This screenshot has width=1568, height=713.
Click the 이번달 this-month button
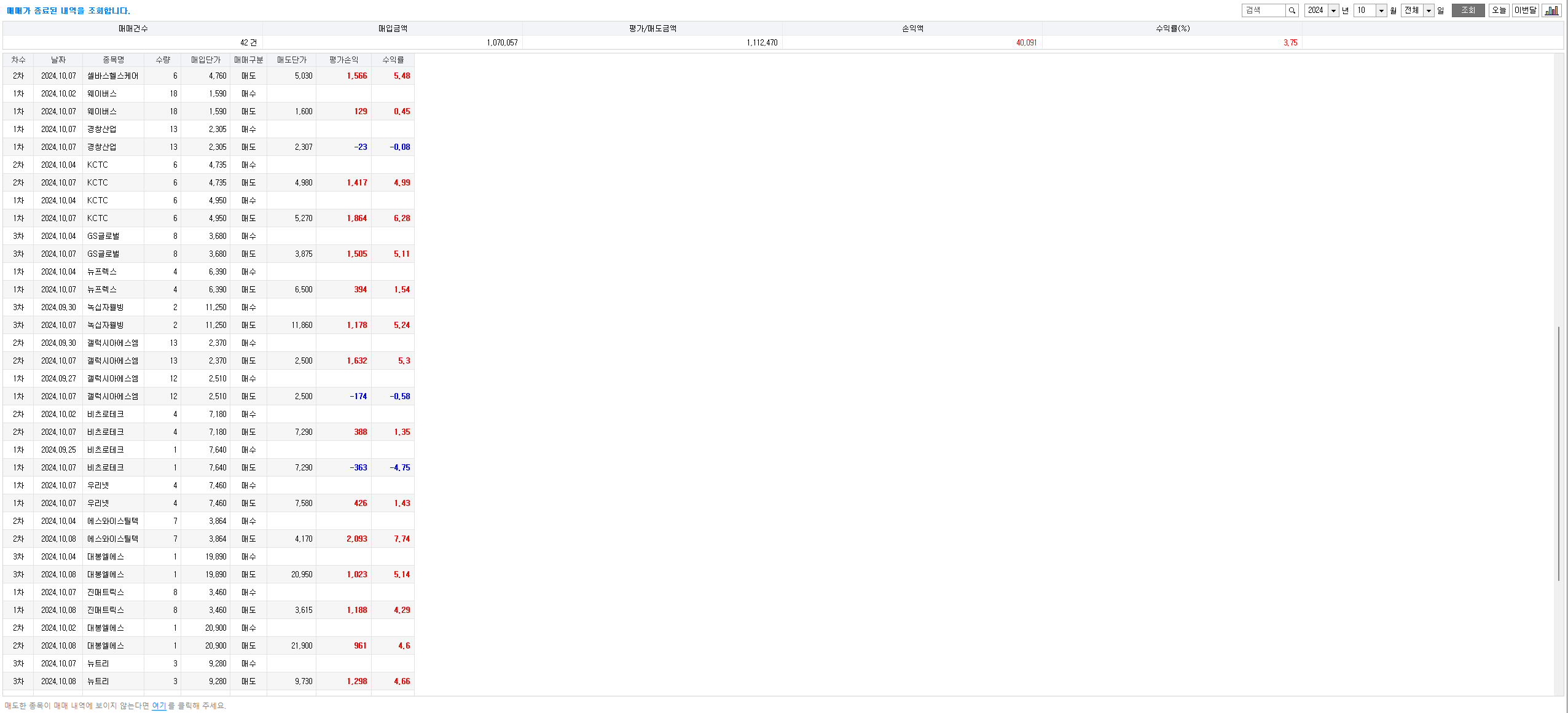(x=1525, y=10)
